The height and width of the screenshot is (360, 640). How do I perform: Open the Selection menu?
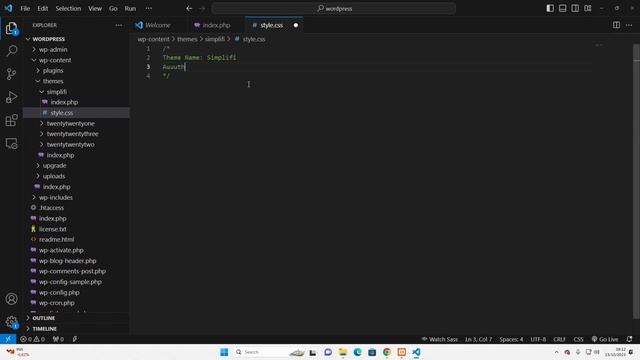click(68, 8)
